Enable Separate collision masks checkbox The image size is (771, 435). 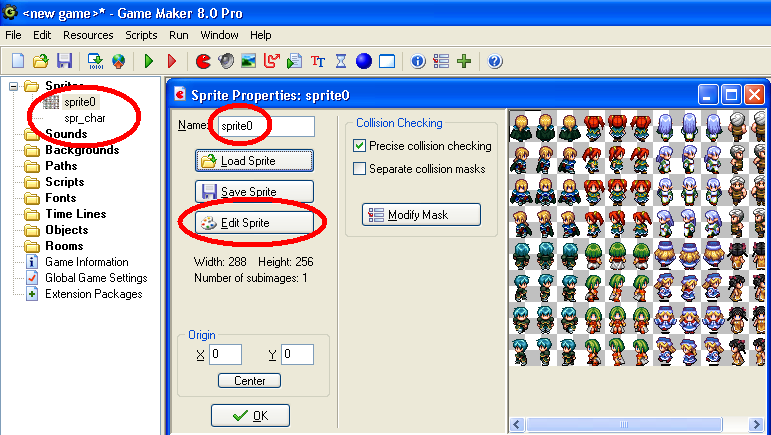pos(359,169)
